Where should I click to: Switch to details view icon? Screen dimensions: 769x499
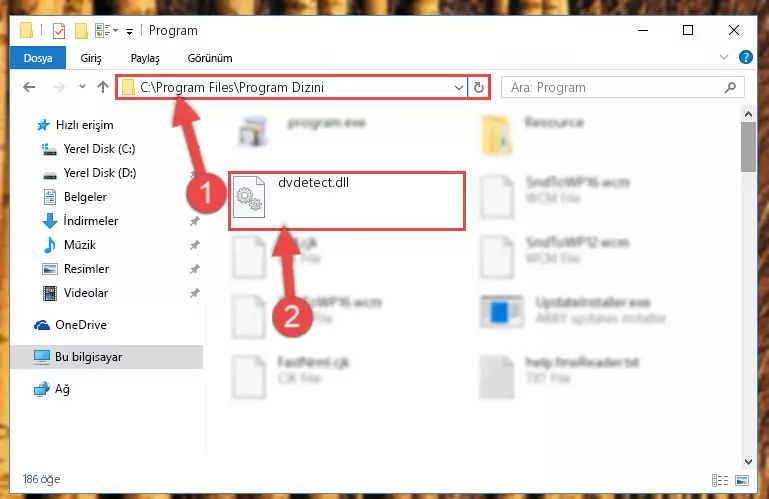coord(719,480)
